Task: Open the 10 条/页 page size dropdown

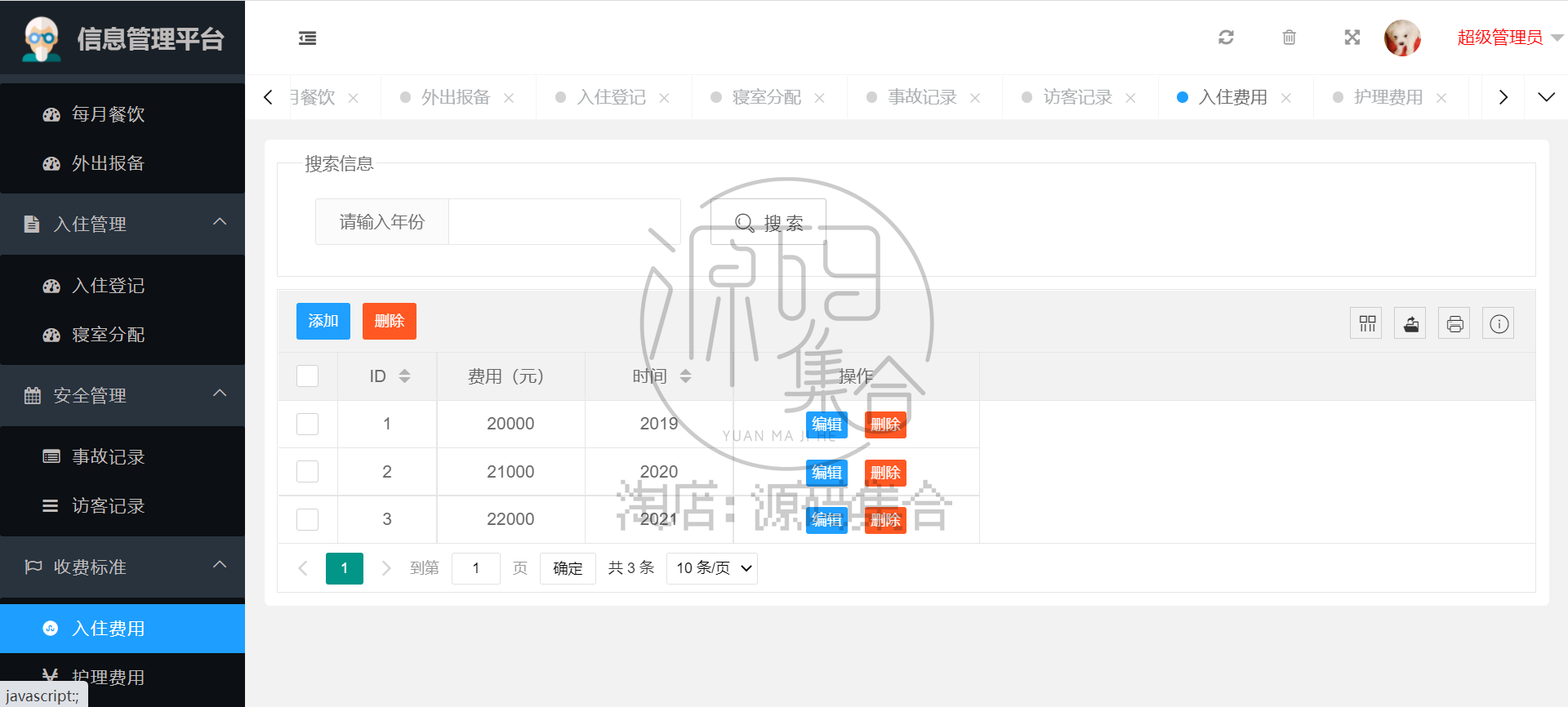Action: pyautogui.click(x=712, y=568)
